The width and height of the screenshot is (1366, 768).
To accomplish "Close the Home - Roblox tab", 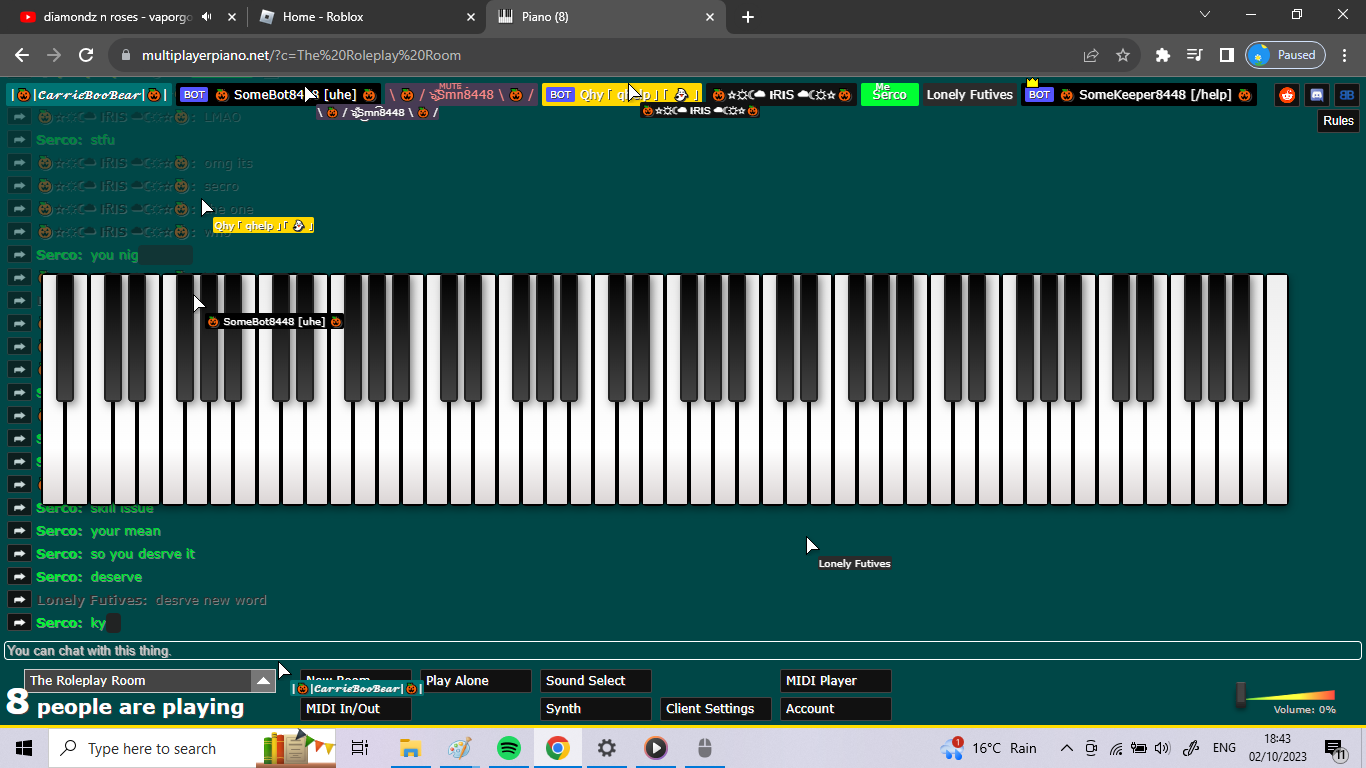I will [x=471, y=17].
